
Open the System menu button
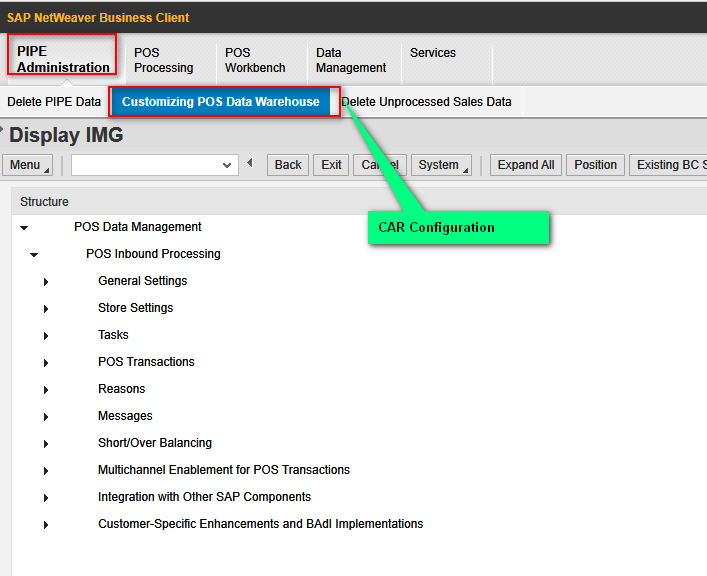[440, 165]
